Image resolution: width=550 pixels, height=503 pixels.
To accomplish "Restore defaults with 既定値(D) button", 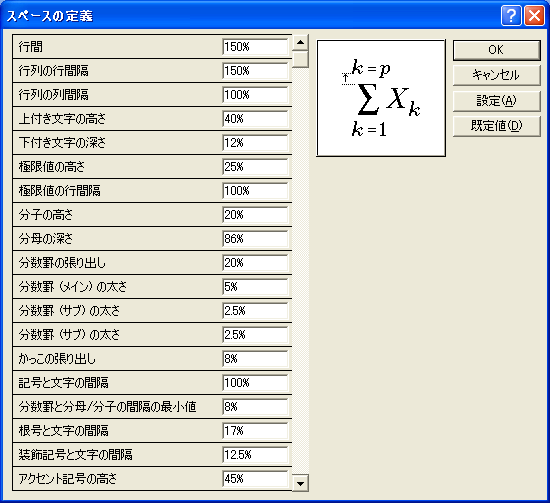I will (496, 126).
